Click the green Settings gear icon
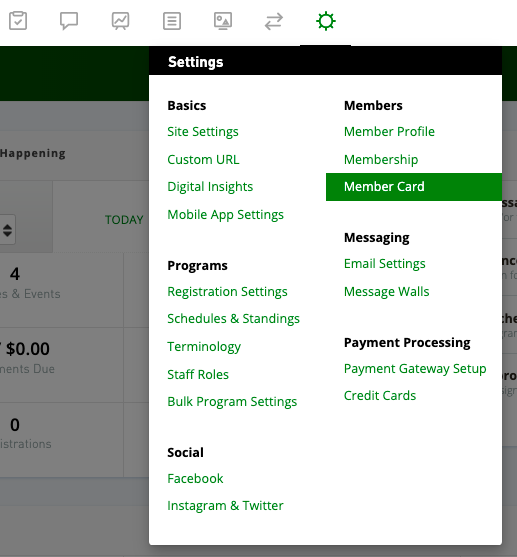517x557 pixels. (325, 21)
